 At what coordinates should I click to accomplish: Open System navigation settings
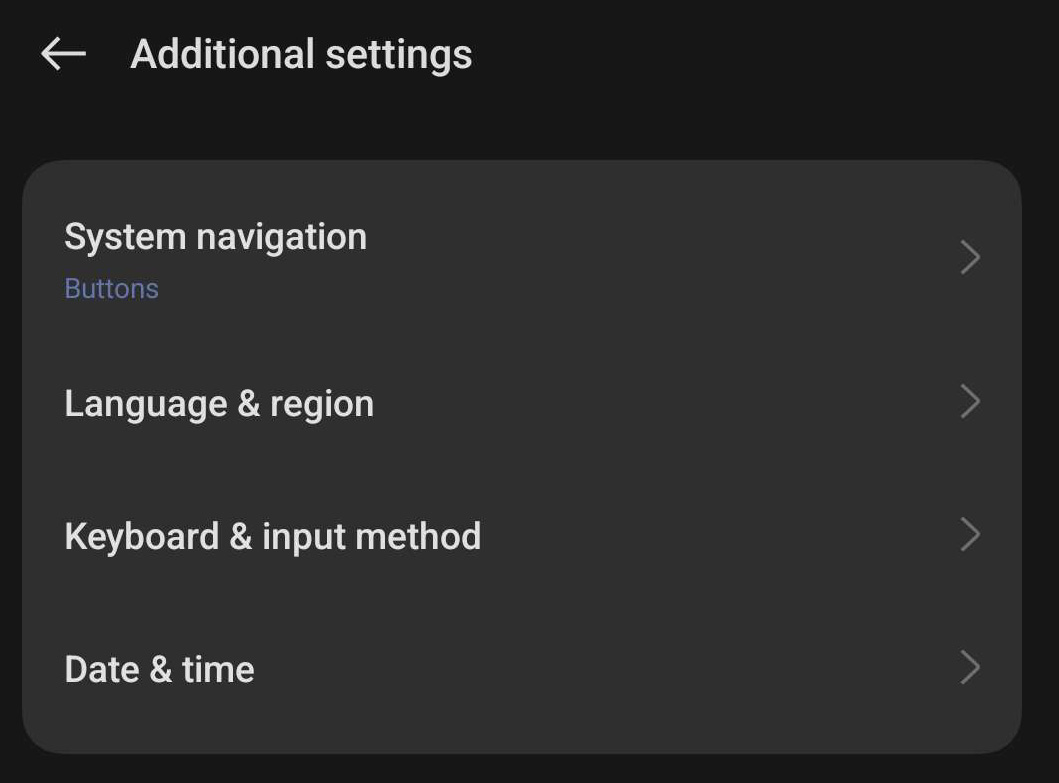click(x=520, y=259)
